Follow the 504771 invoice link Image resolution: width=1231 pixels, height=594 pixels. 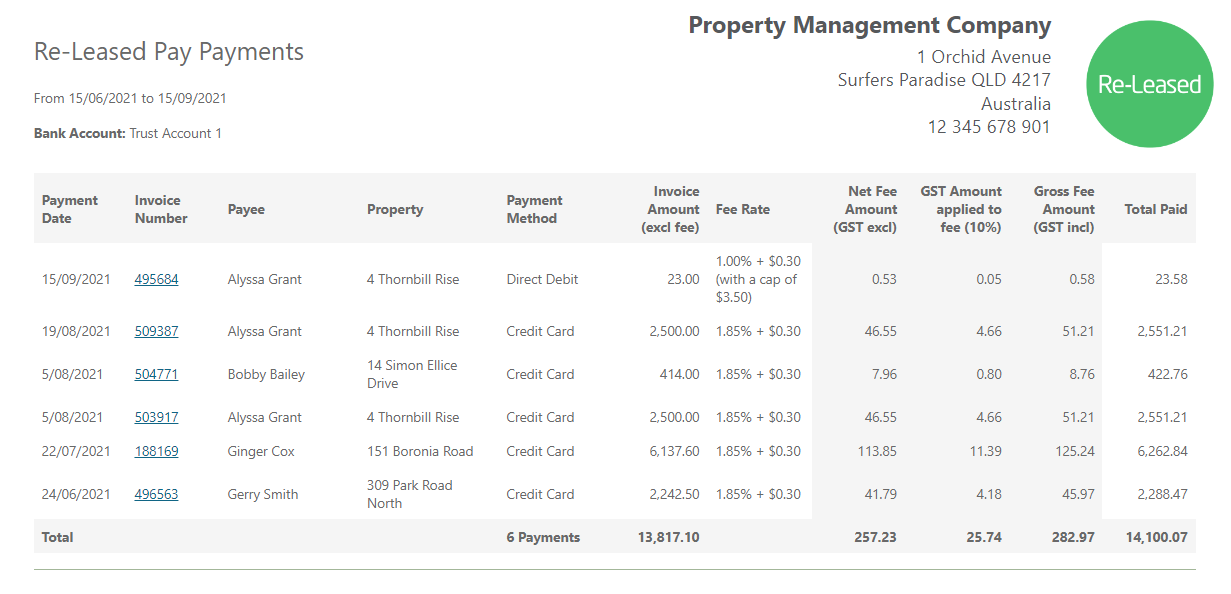coord(156,374)
